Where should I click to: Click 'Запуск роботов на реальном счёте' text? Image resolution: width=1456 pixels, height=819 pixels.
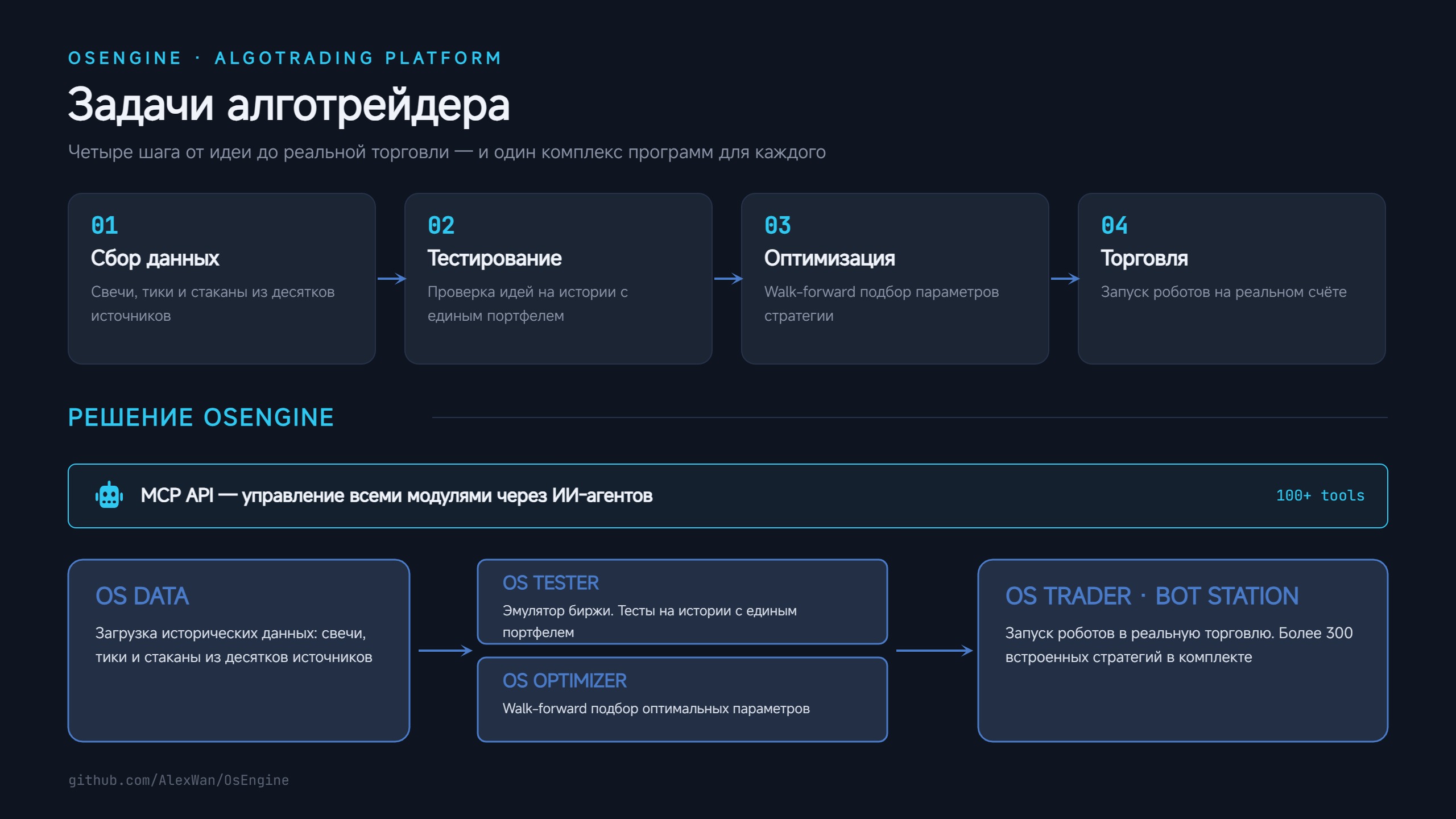[1224, 292]
